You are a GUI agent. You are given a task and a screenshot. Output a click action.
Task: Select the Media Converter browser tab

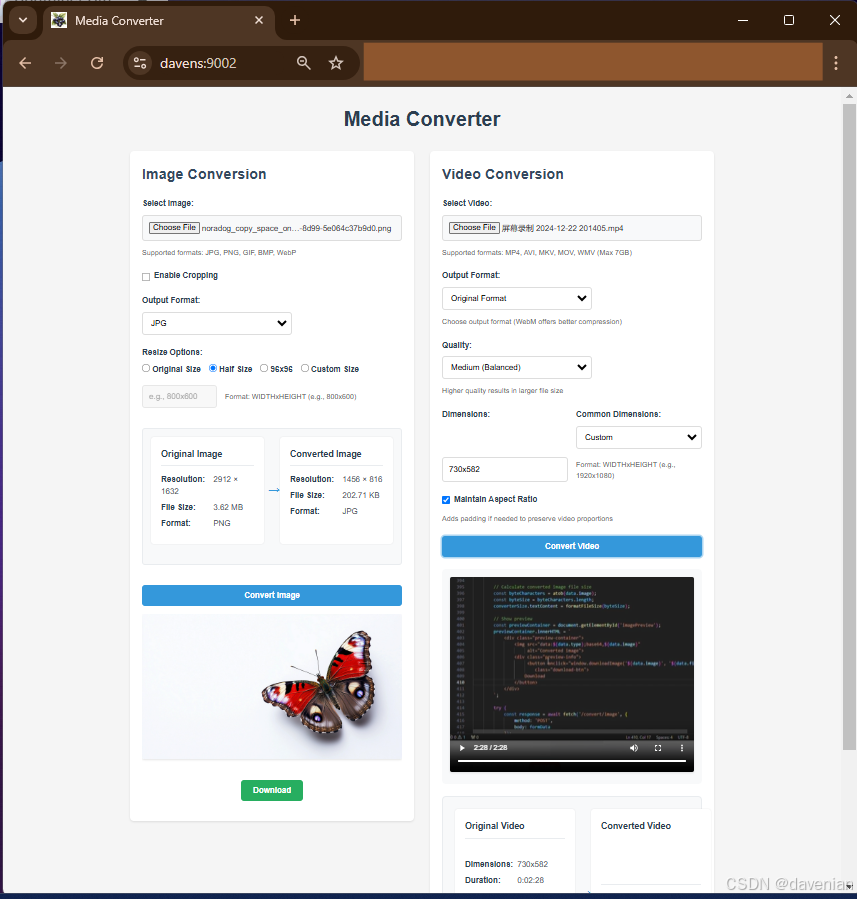tap(158, 21)
